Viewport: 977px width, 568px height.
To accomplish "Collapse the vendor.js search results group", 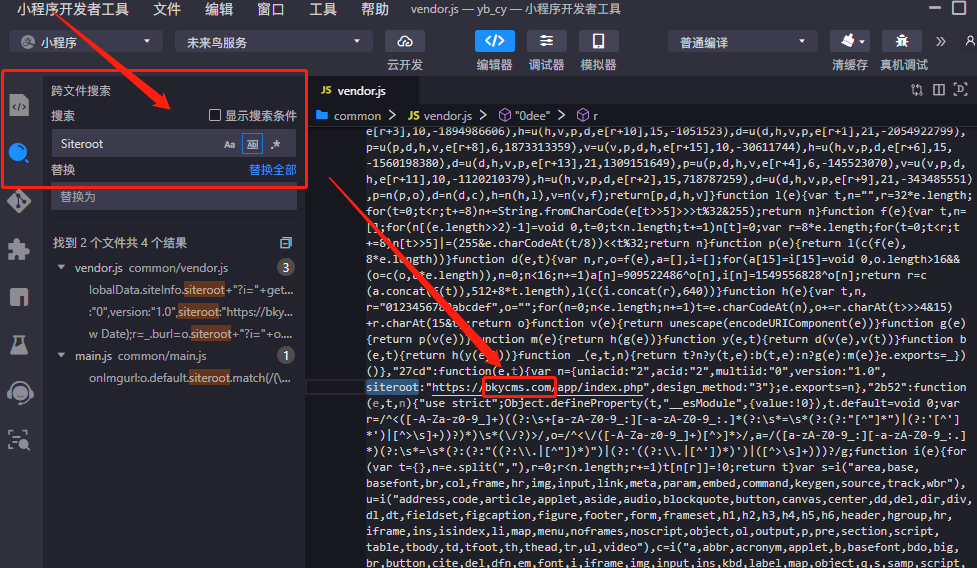I will pos(63,268).
